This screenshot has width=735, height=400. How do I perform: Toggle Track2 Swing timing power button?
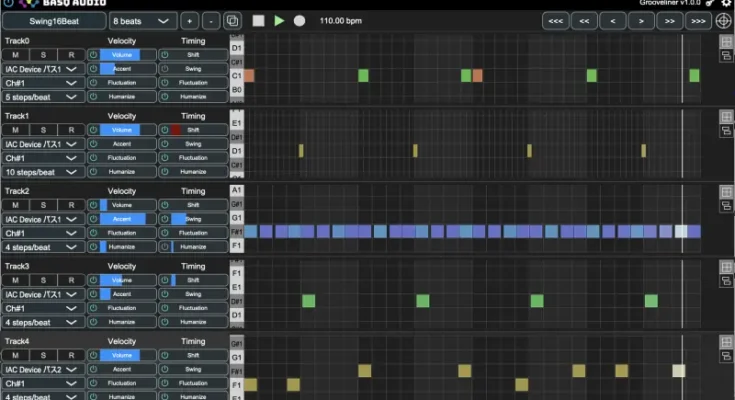[x=165, y=219]
